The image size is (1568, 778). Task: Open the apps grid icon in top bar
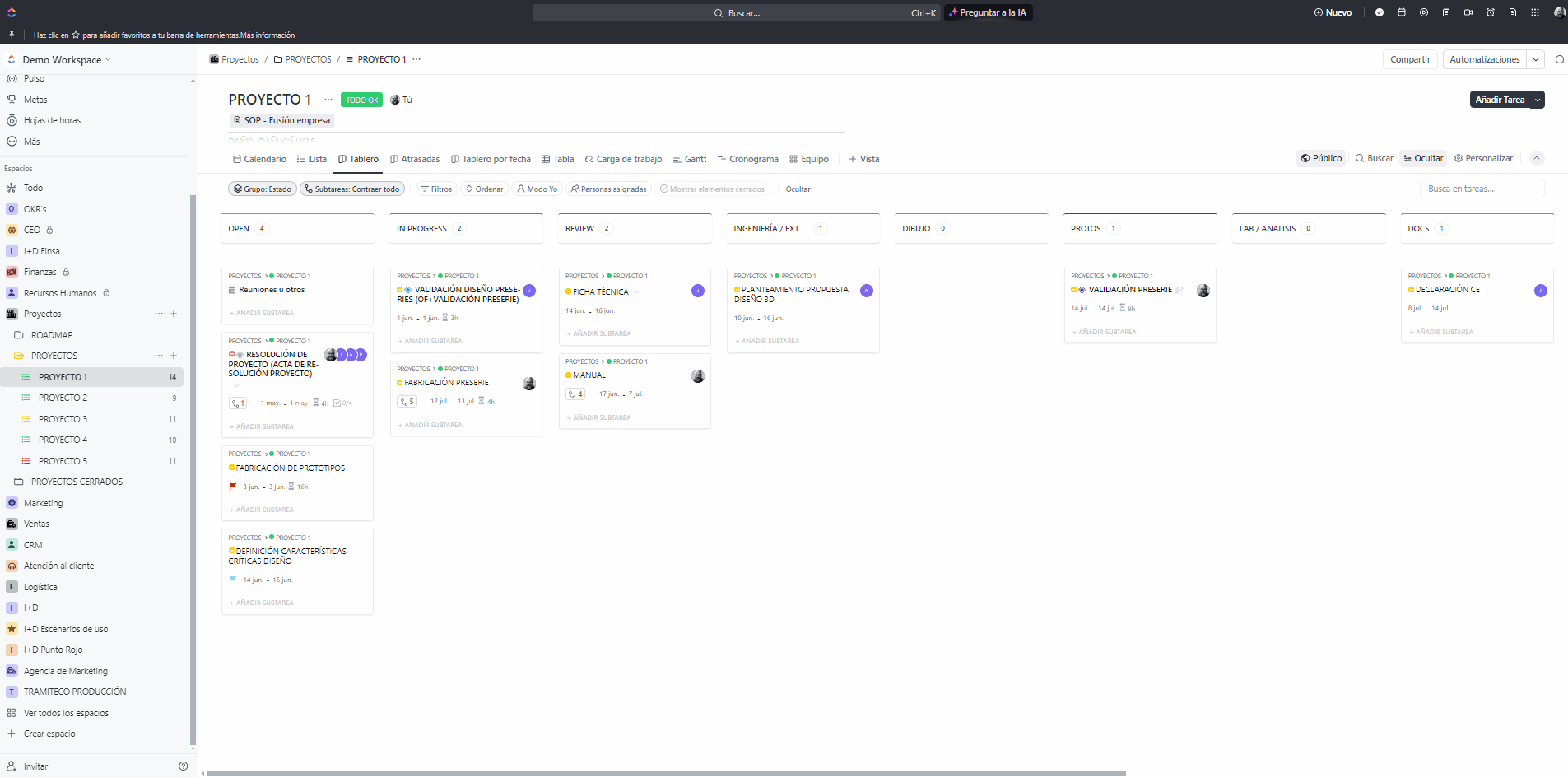[1535, 12]
